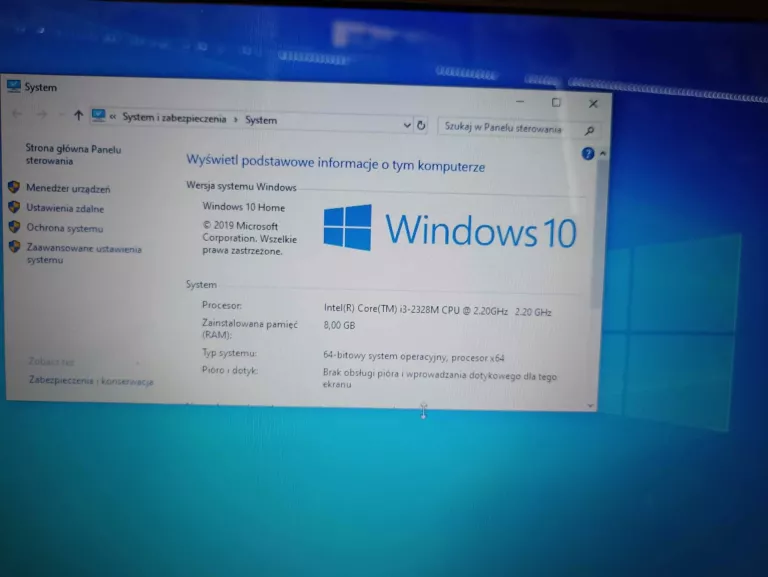The width and height of the screenshot is (768, 577).
Task: Click shield icon beside Ustawienia zdalne
Action: click(14, 207)
